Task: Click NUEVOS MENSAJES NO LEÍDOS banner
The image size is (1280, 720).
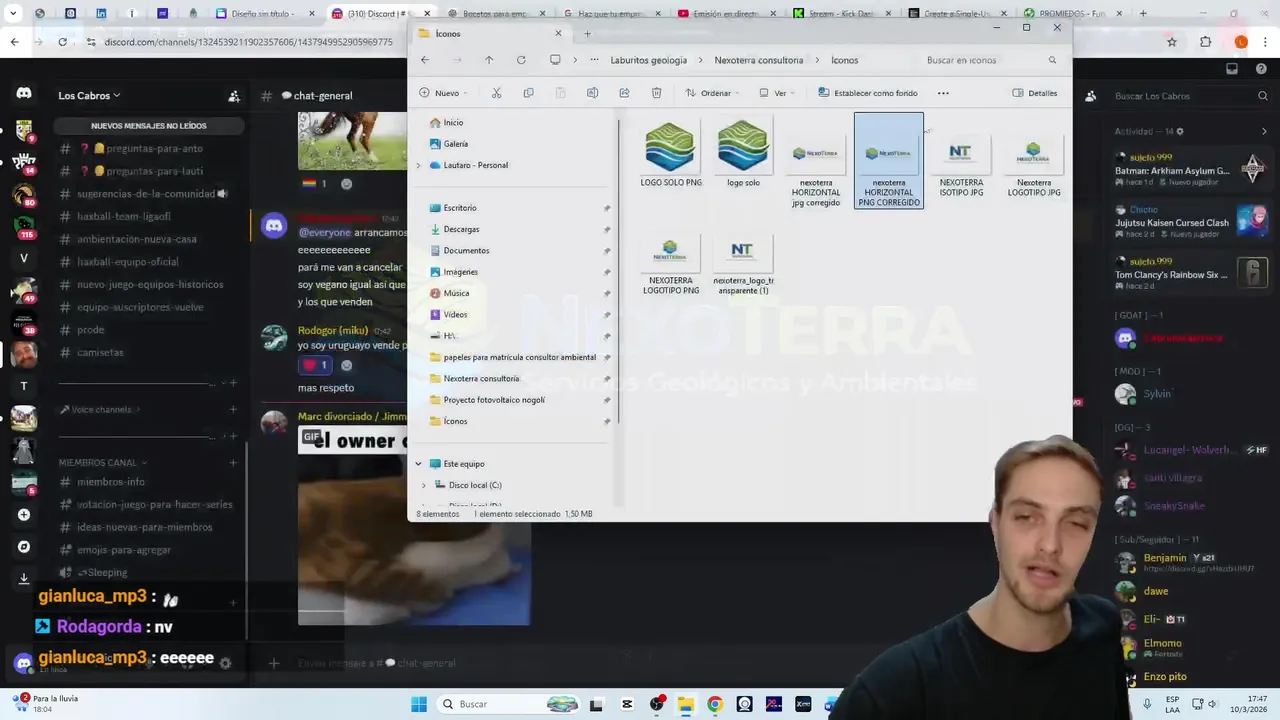Action: pyautogui.click(x=148, y=126)
